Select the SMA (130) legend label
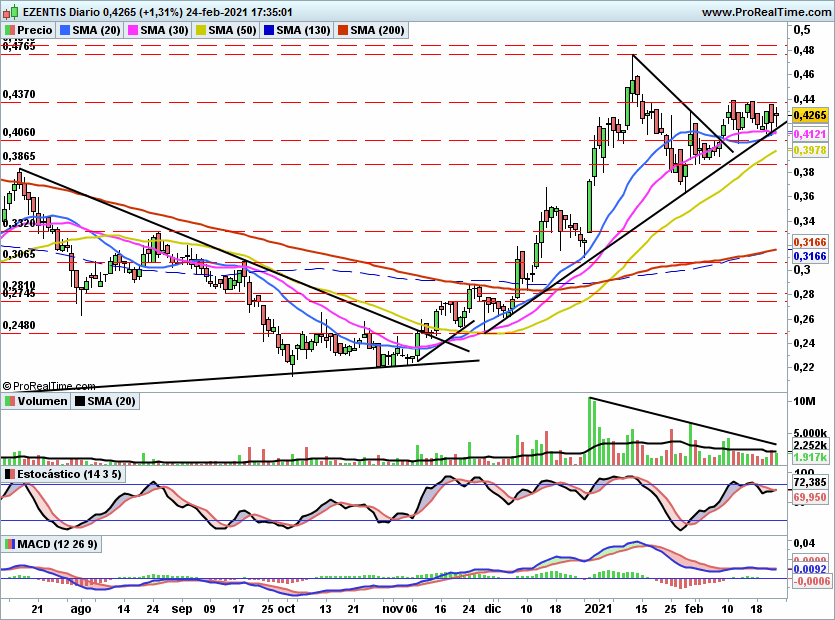This screenshot has width=835, height=620. point(304,30)
